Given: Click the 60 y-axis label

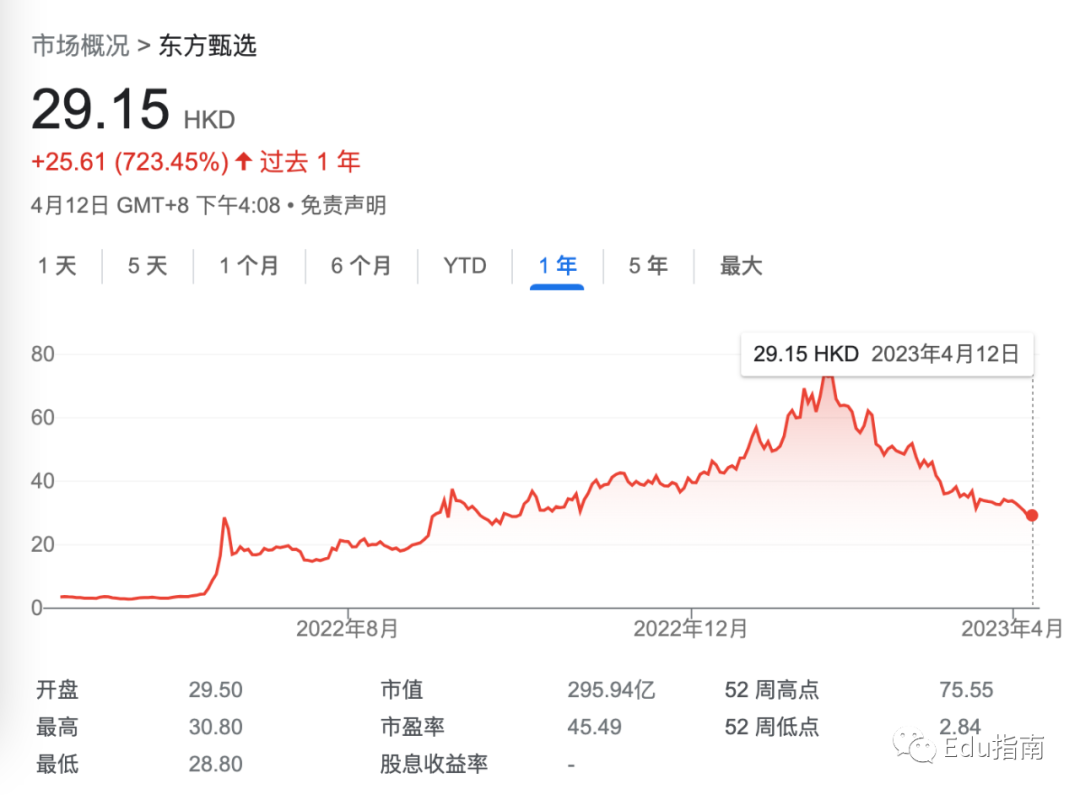Looking at the screenshot, I should (43, 417).
